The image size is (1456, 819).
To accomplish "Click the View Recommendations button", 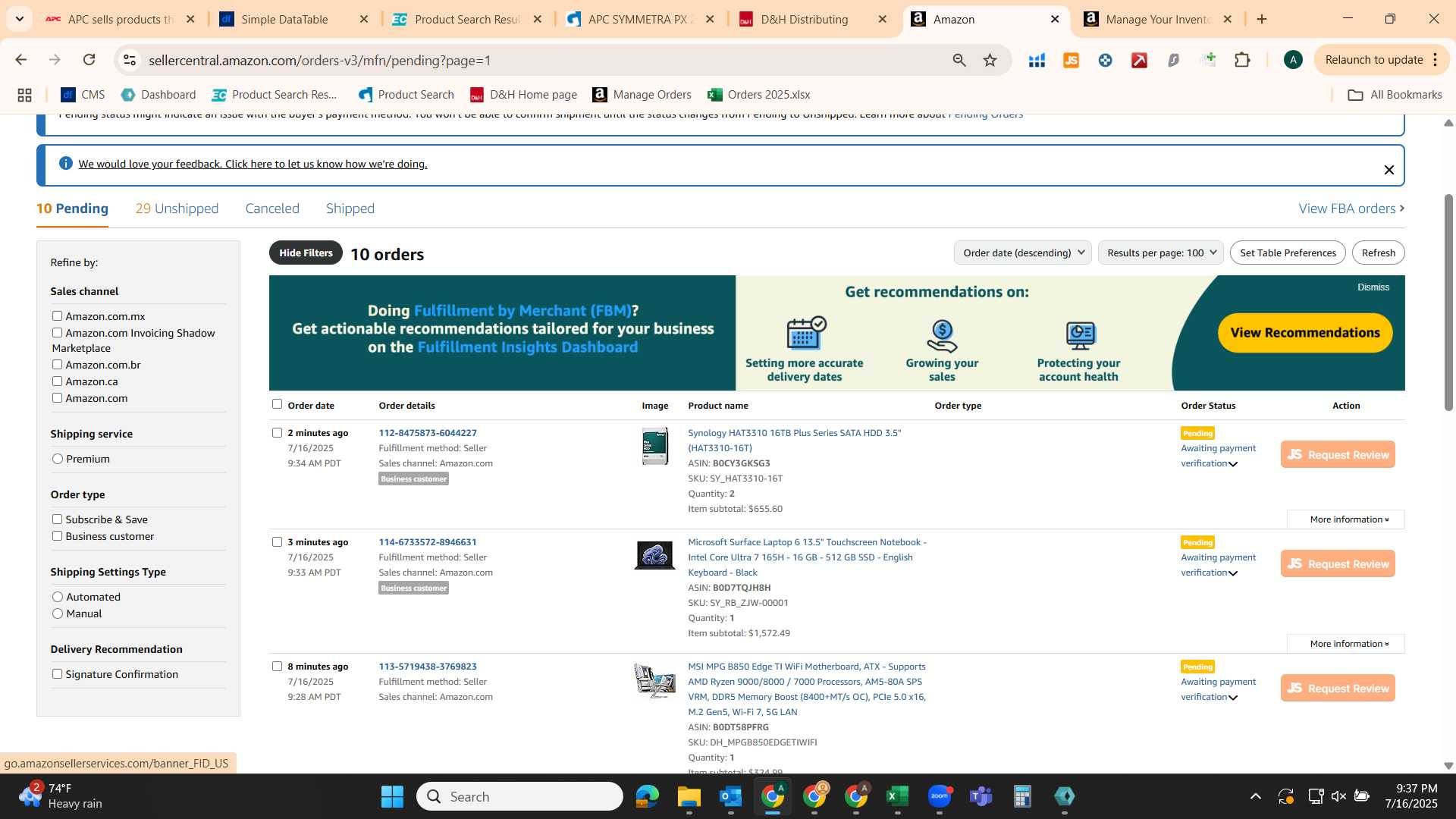I will [x=1304, y=332].
